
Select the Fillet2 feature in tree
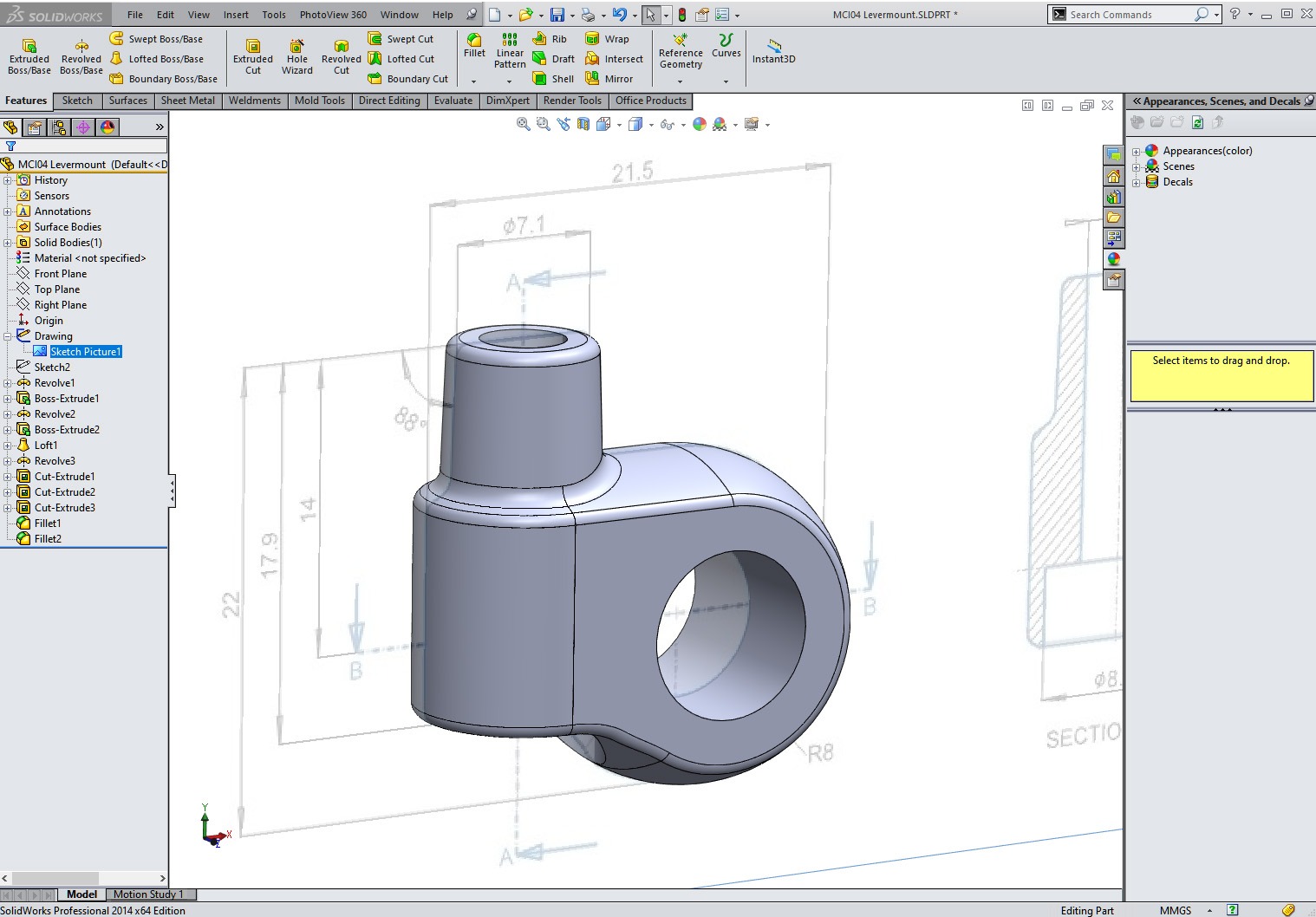(x=48, y=539)
